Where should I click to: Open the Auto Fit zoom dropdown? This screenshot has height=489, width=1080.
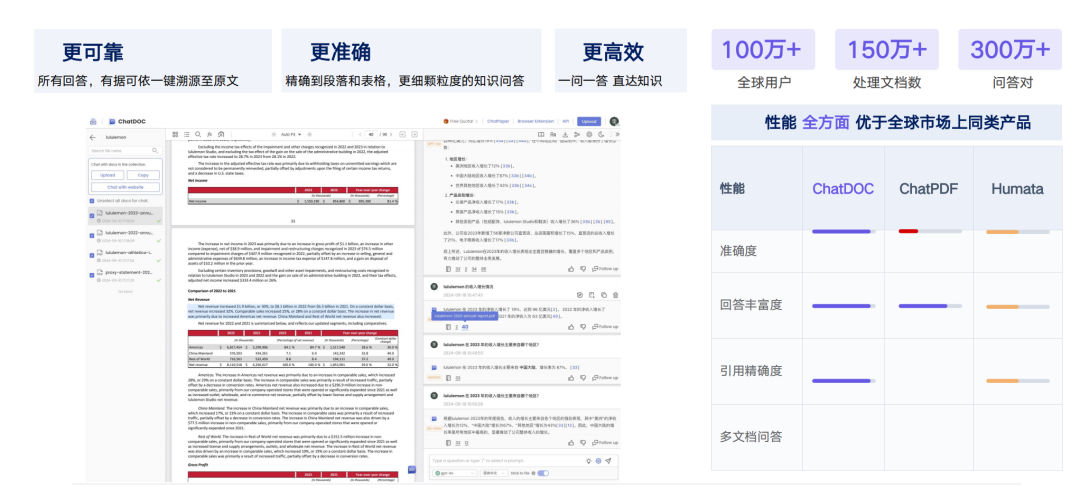pyautogui.click(x=291, y=134)
